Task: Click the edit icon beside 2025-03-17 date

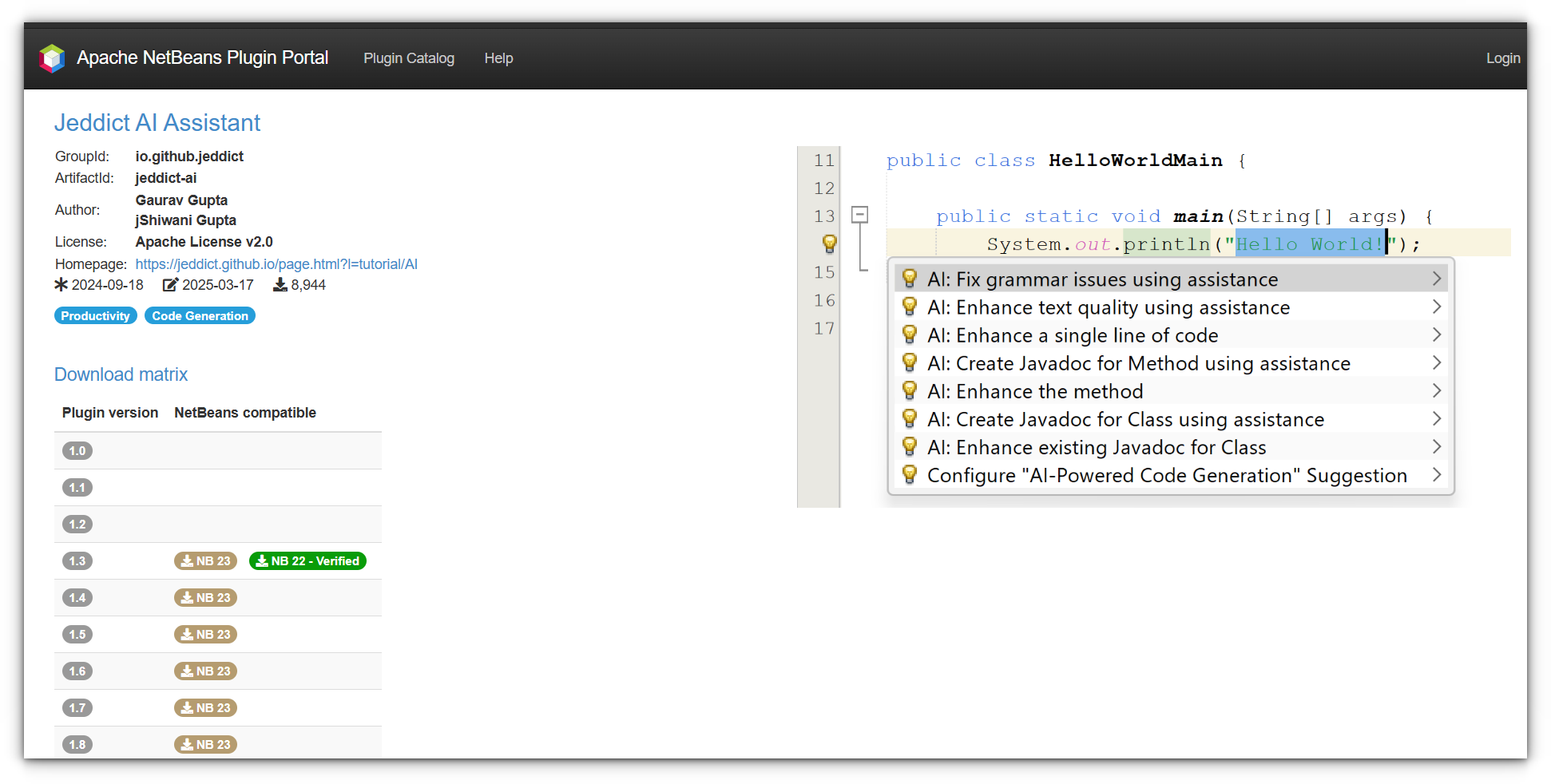Action: click(170, 285)
